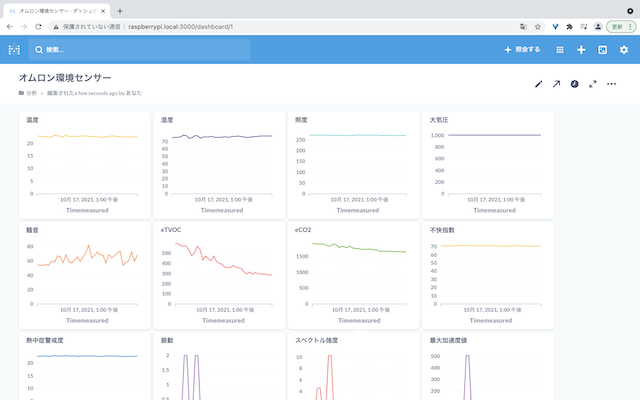Click the 1,000 axis label in 大気圧
The image size is (640, 400).
(x=438, y=135)
